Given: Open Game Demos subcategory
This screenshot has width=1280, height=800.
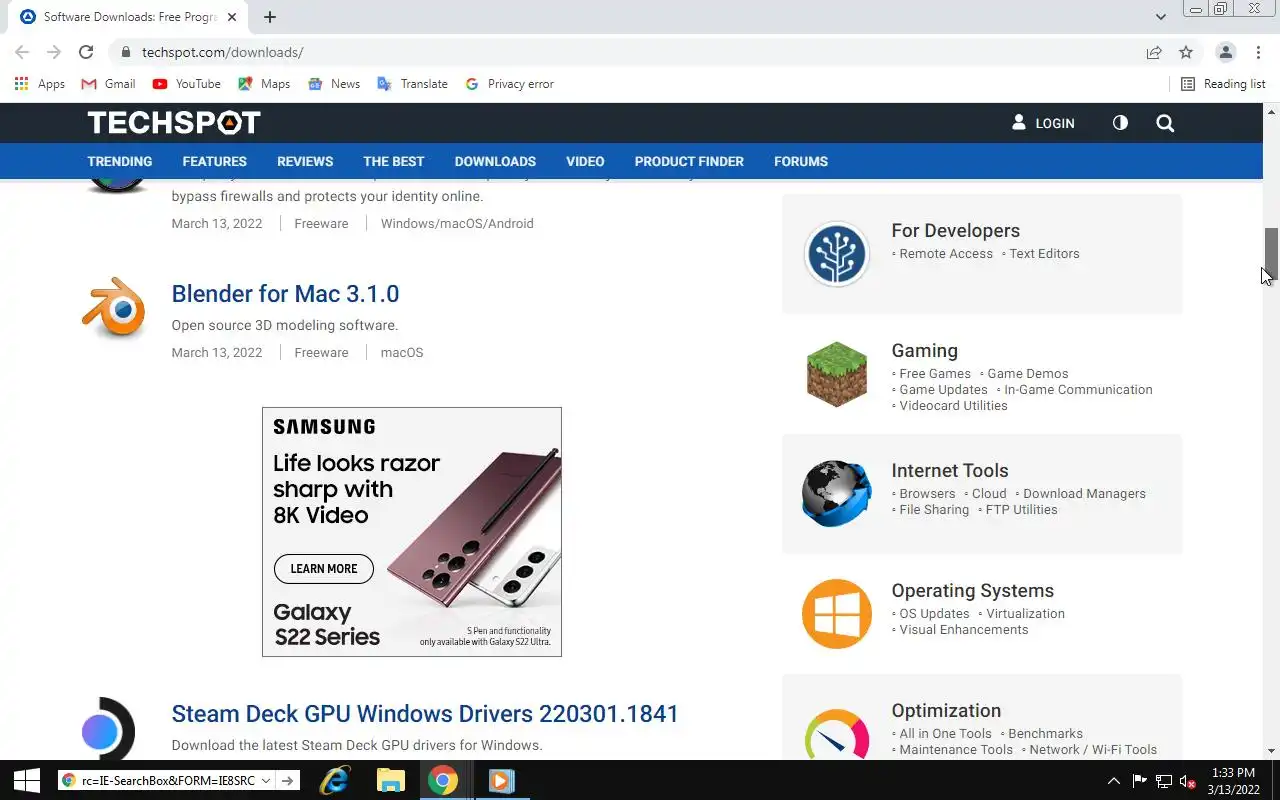Looking at the screenshot, I should tap(1028, 374).
